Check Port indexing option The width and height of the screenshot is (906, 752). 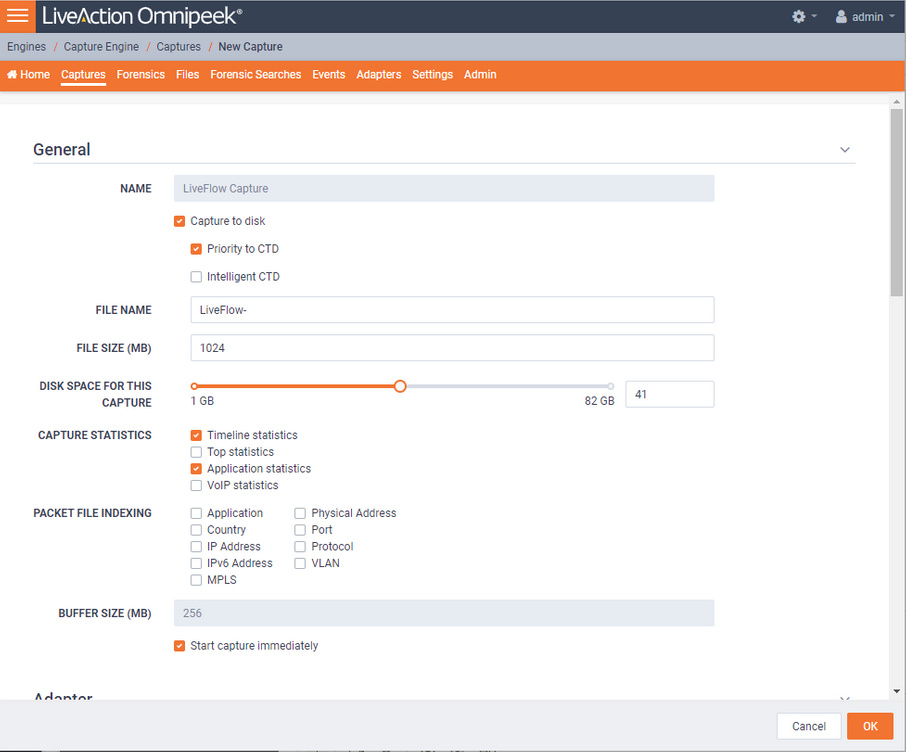pyautogui.click(x=300, y=530)
